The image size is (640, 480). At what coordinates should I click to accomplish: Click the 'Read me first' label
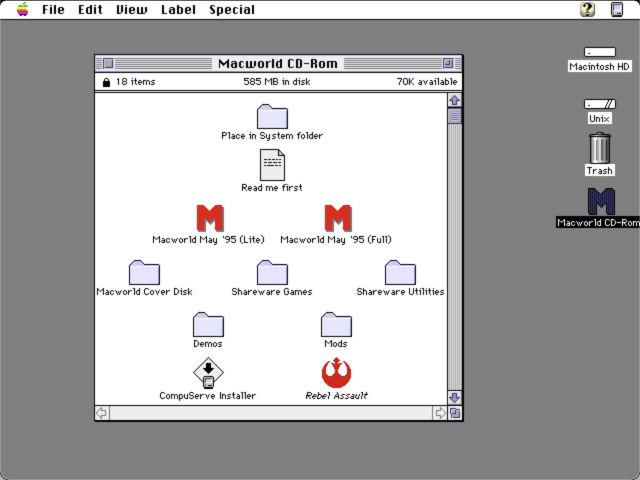pyautogui.click(x=272, y=188)
